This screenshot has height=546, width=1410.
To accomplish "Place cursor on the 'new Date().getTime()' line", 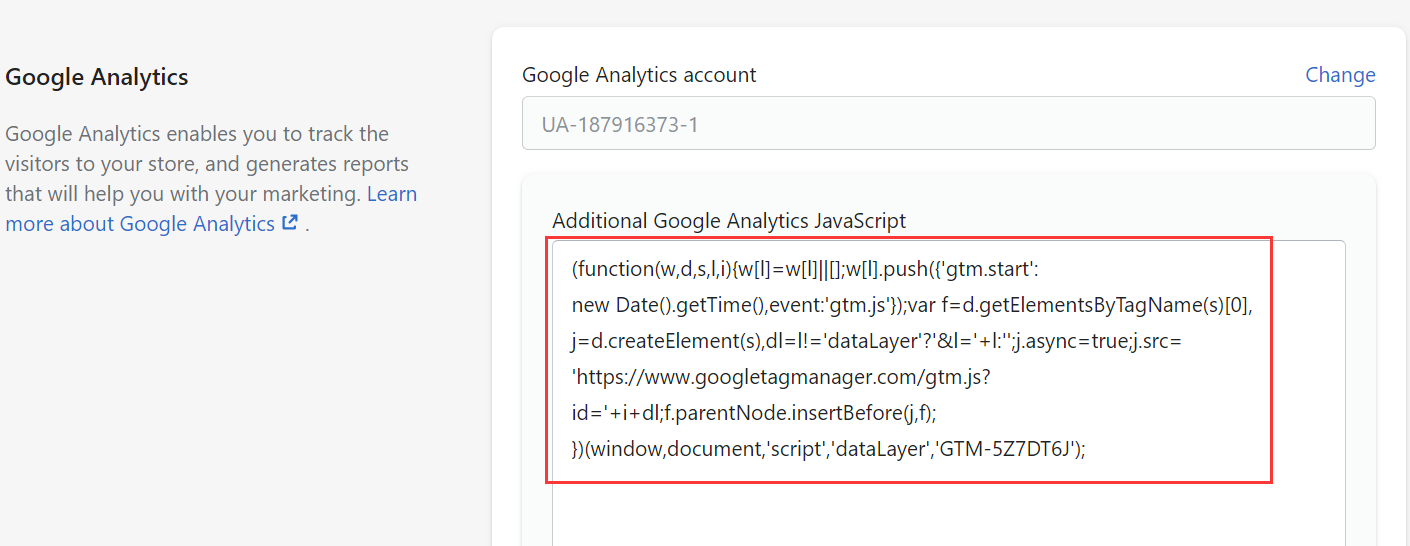I will click(x=912, y=305).
